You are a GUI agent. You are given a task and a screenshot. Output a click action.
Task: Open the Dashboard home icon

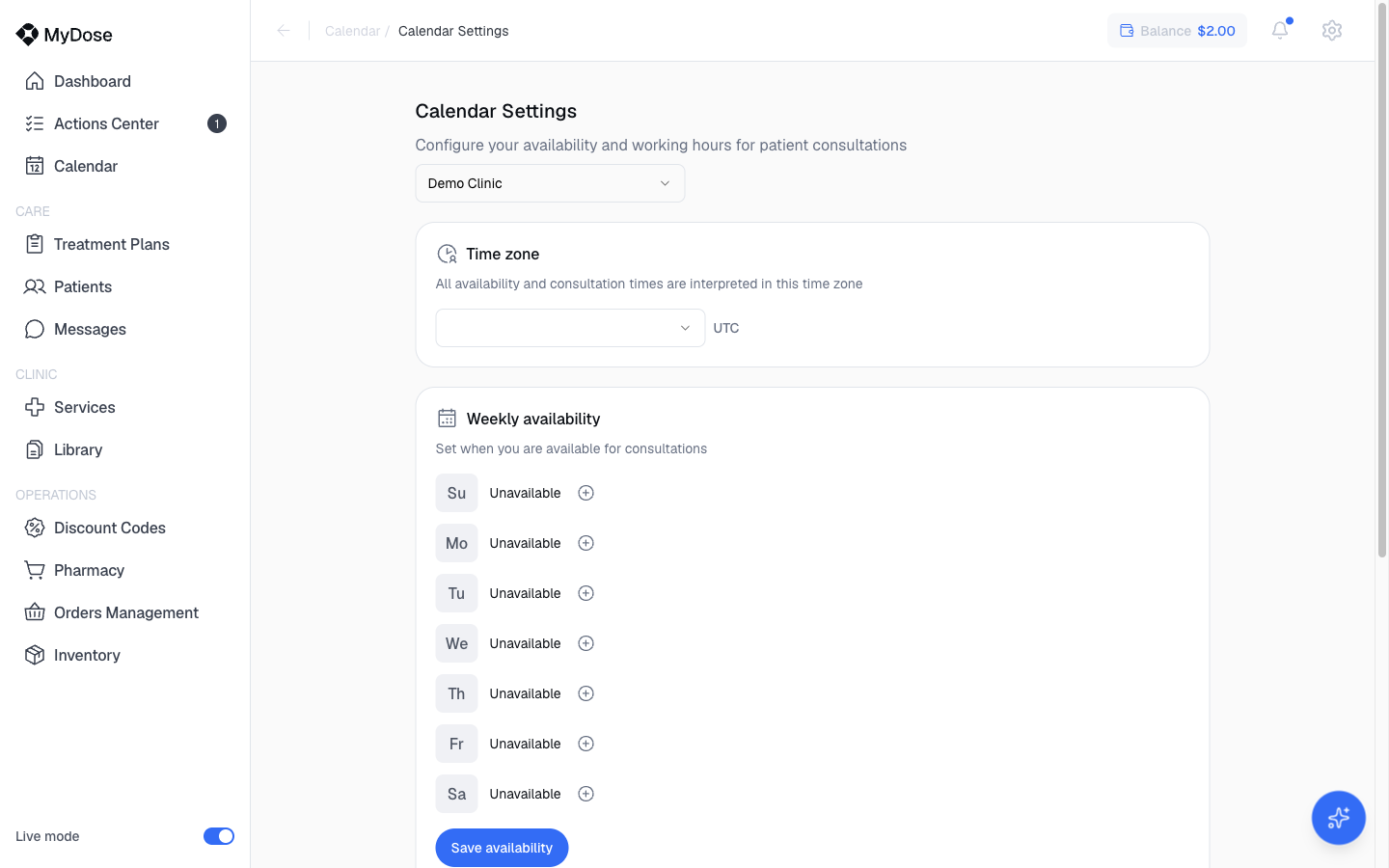35,81
